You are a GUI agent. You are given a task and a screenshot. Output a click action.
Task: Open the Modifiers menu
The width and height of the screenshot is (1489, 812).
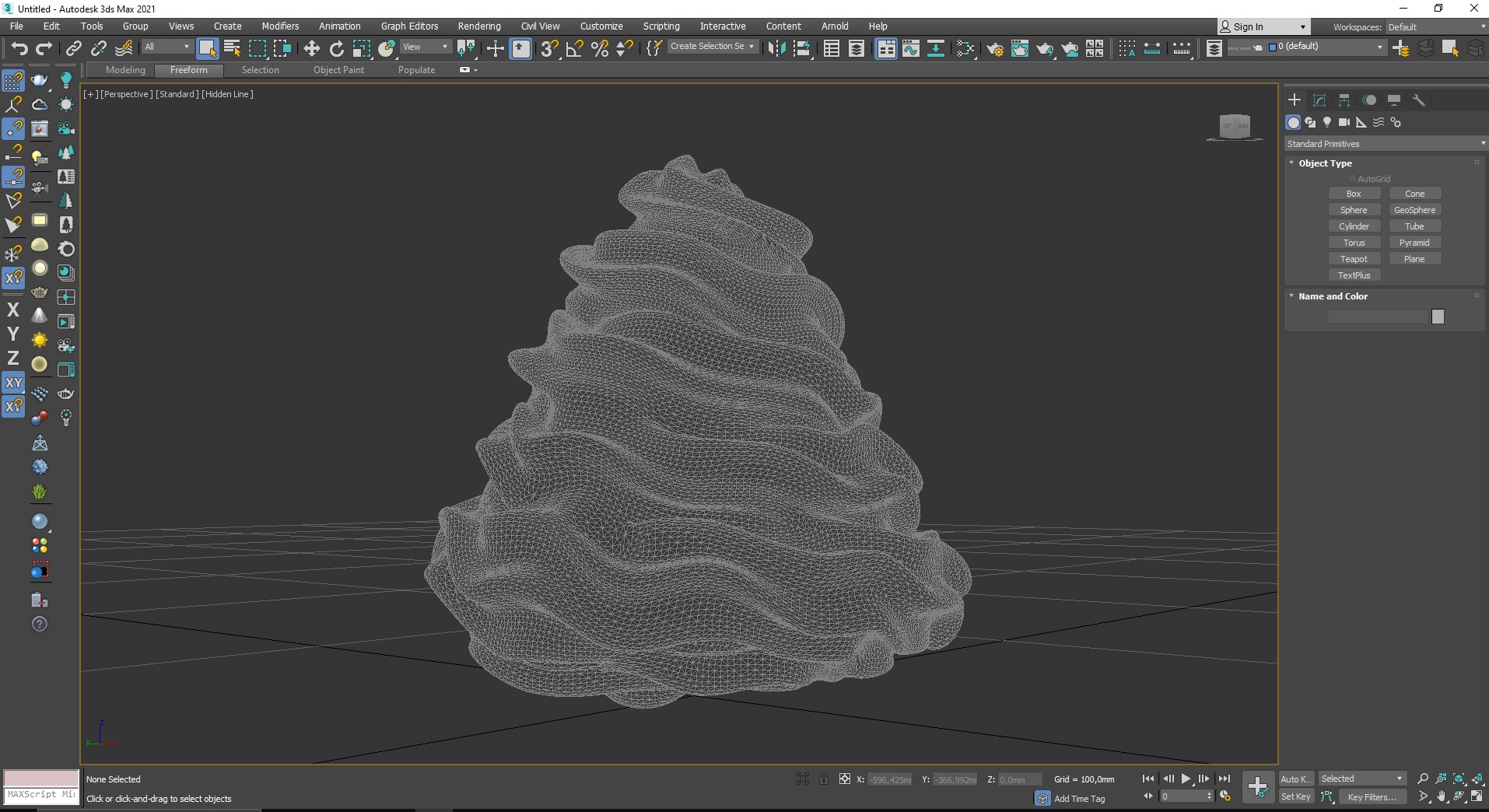pos(280,26)
